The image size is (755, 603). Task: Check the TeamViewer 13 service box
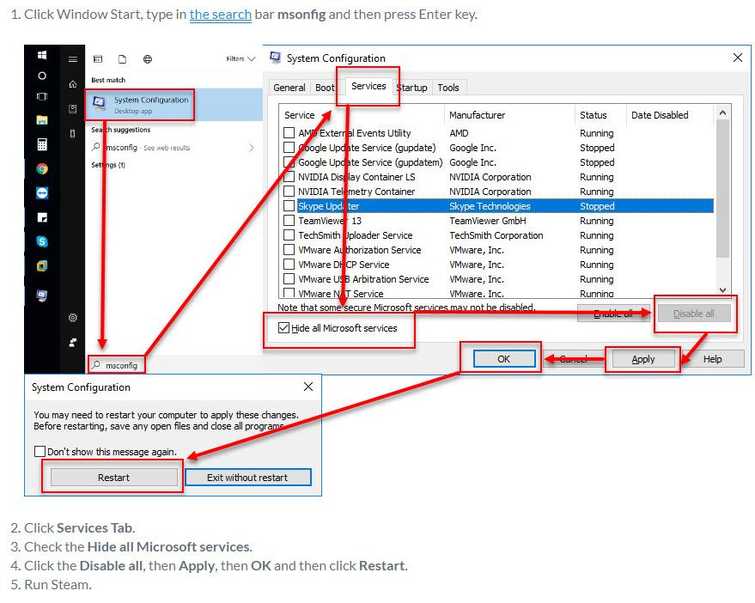(x=289, y=221)
